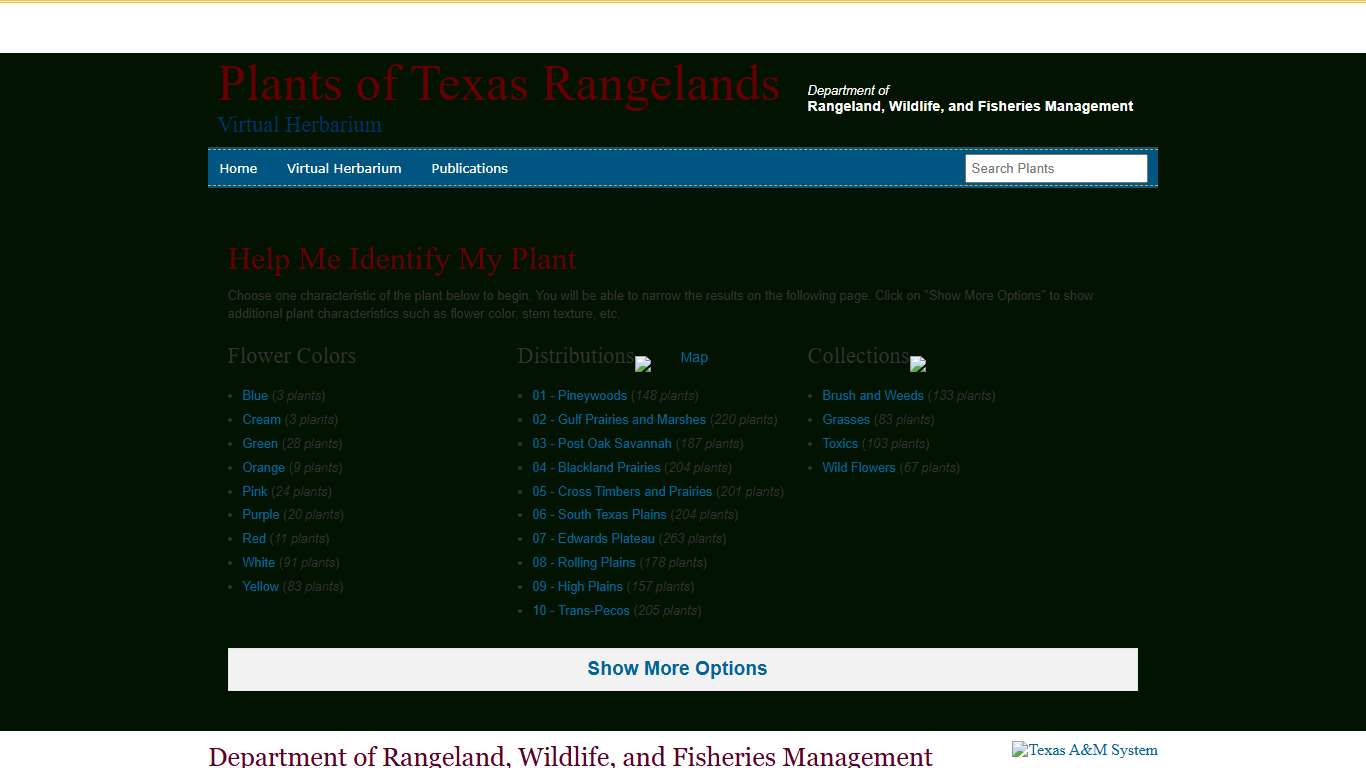Switch to the Virtual Herbarium section

(344, 168)
